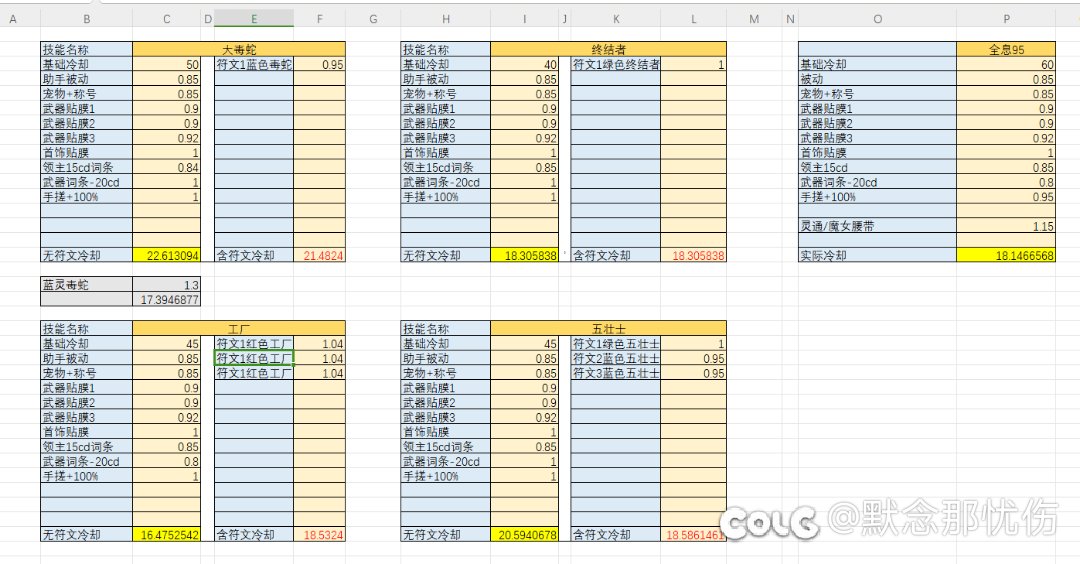Click base cooldown value 60 in 全息95 table
The height and width of the screenshot is (564, 1080).
(x=1006, y=65)
